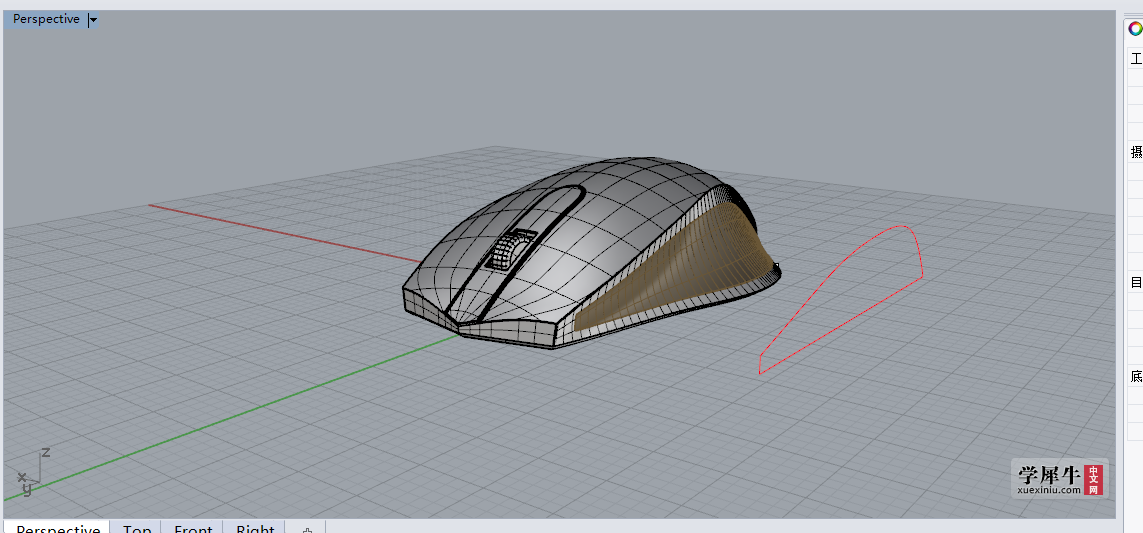This screenshot has height=533, width=1143.
Task: Open the Perspective viewport title dropdown arrow
Action: click(x=93, y=20)
